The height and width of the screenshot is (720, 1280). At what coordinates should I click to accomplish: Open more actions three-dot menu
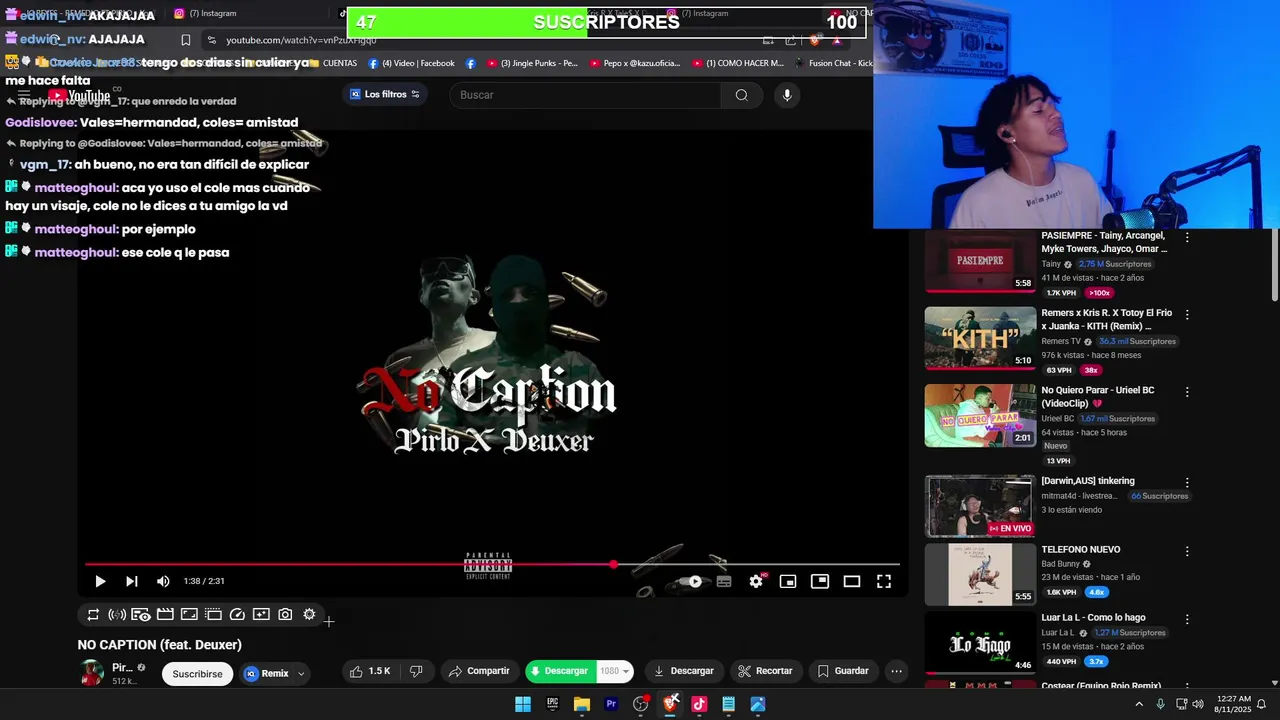[x=896, y=671]
